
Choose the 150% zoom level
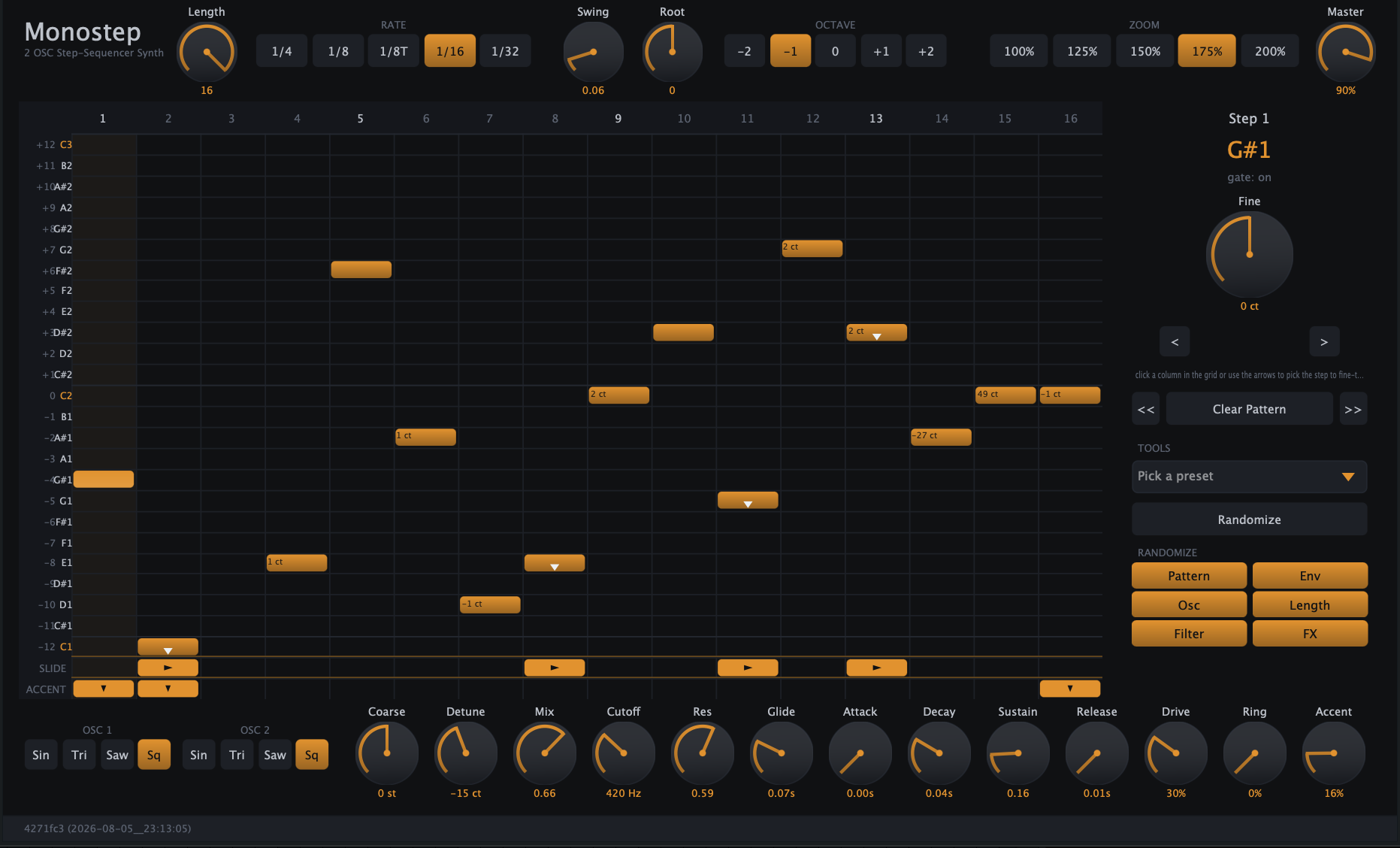pyautogui.click(x=1145, y=51)
